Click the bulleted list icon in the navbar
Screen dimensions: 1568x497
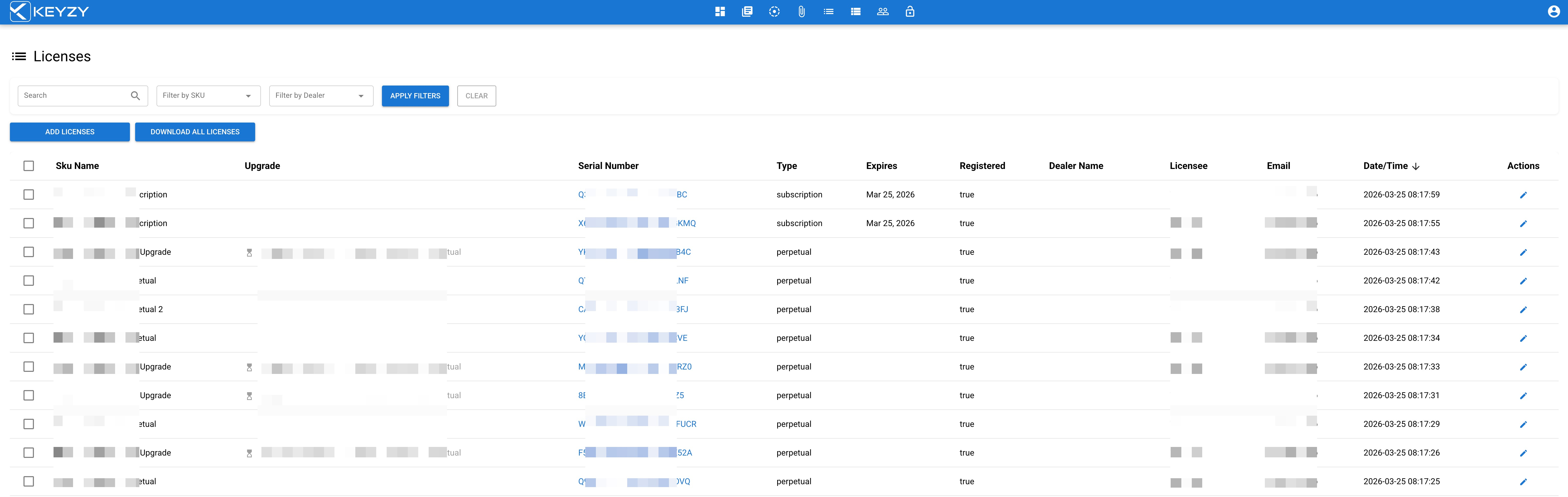[x=828, y=11]
